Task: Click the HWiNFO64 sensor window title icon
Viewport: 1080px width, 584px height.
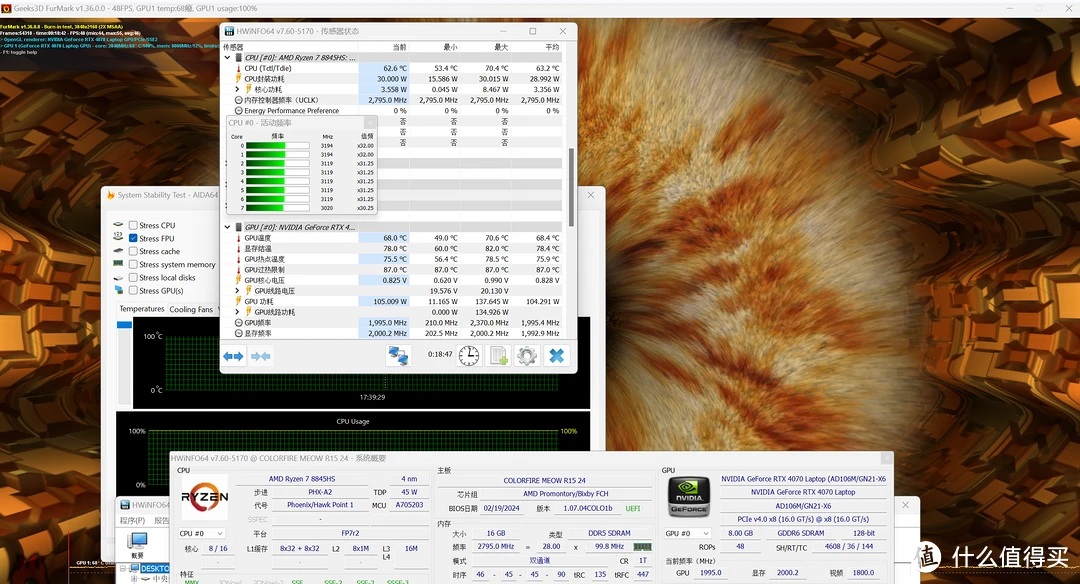Action: (x=229, y=31)
